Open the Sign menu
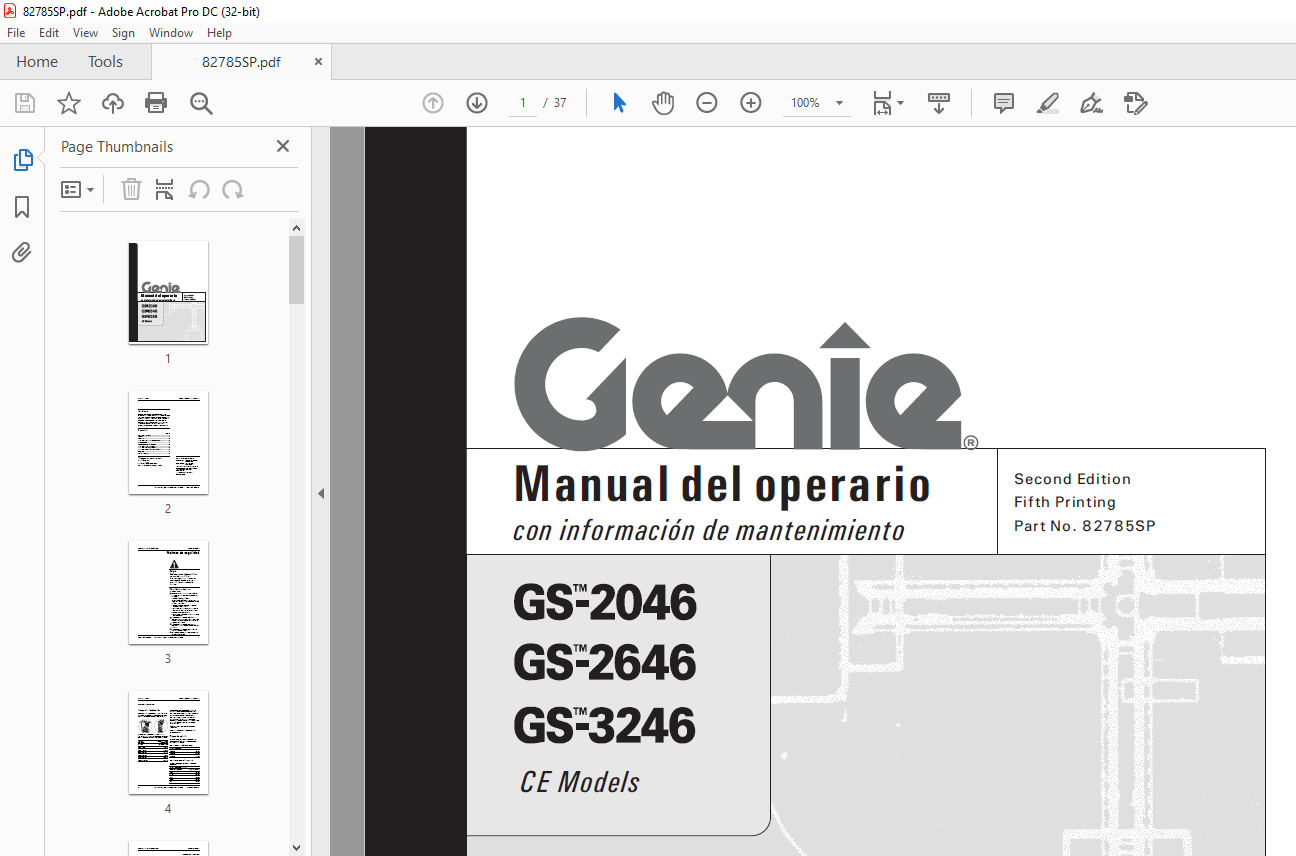The height and width of the screenshot is (856, 1296). click(x=123, y=33)
